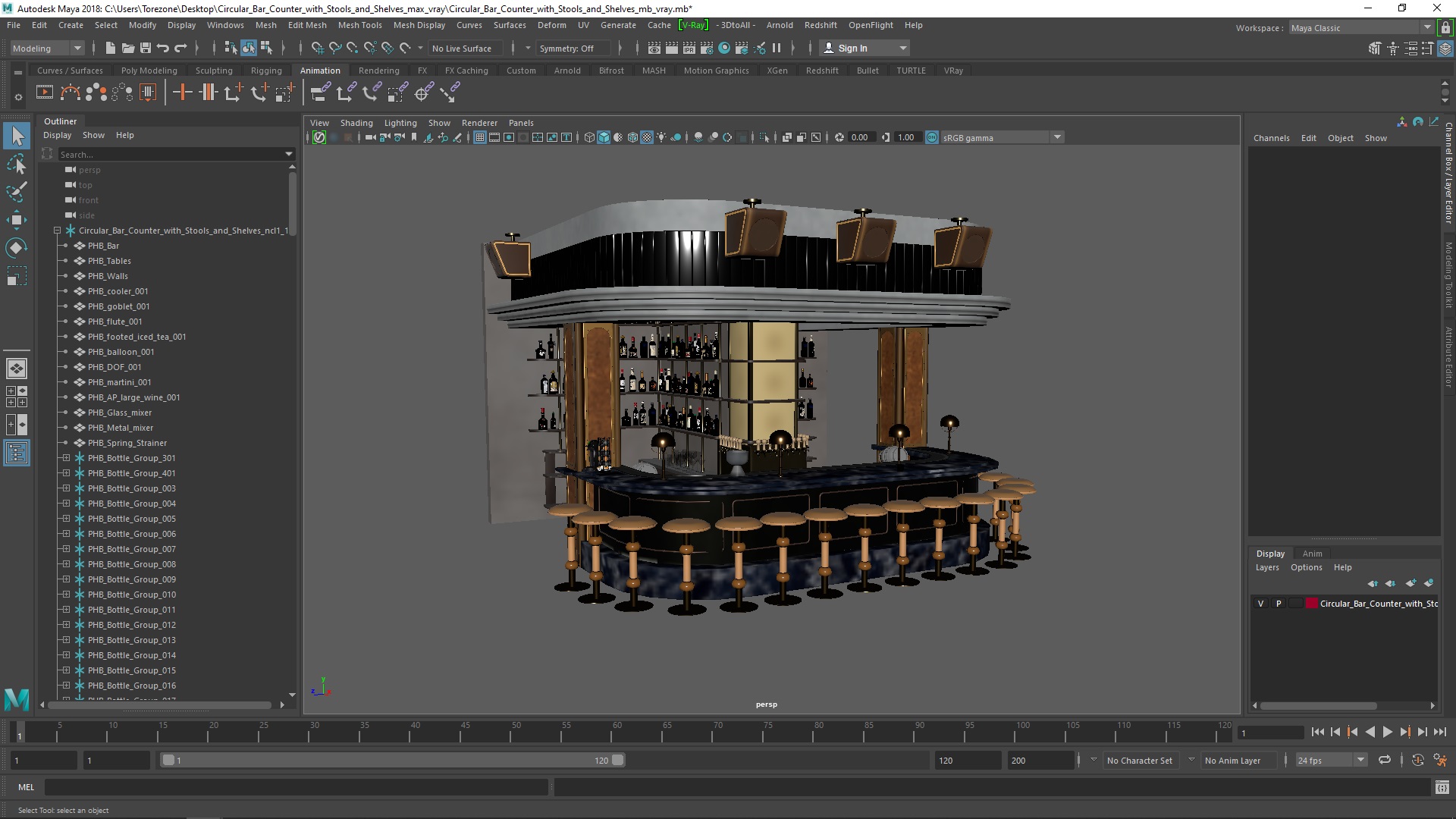Open the viewport Shading menu
The width and height of the screenshot is (1456, 819).
coord(356,123)
